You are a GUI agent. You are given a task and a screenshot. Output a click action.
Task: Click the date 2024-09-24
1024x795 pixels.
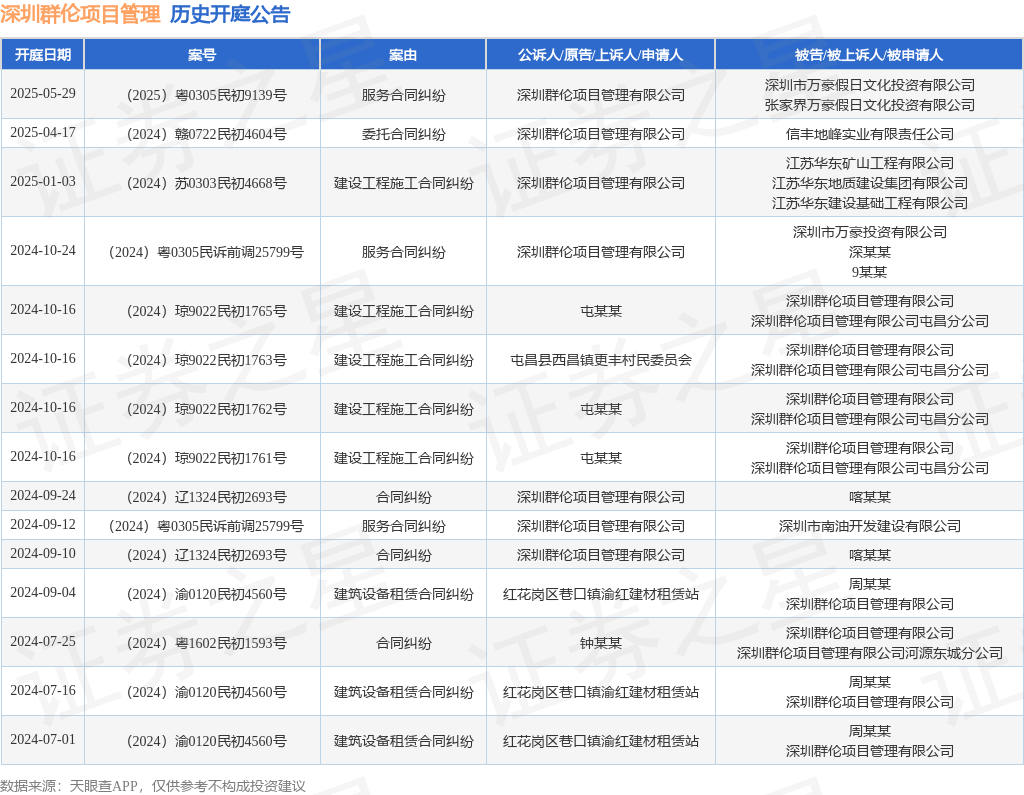click(43, 496)
